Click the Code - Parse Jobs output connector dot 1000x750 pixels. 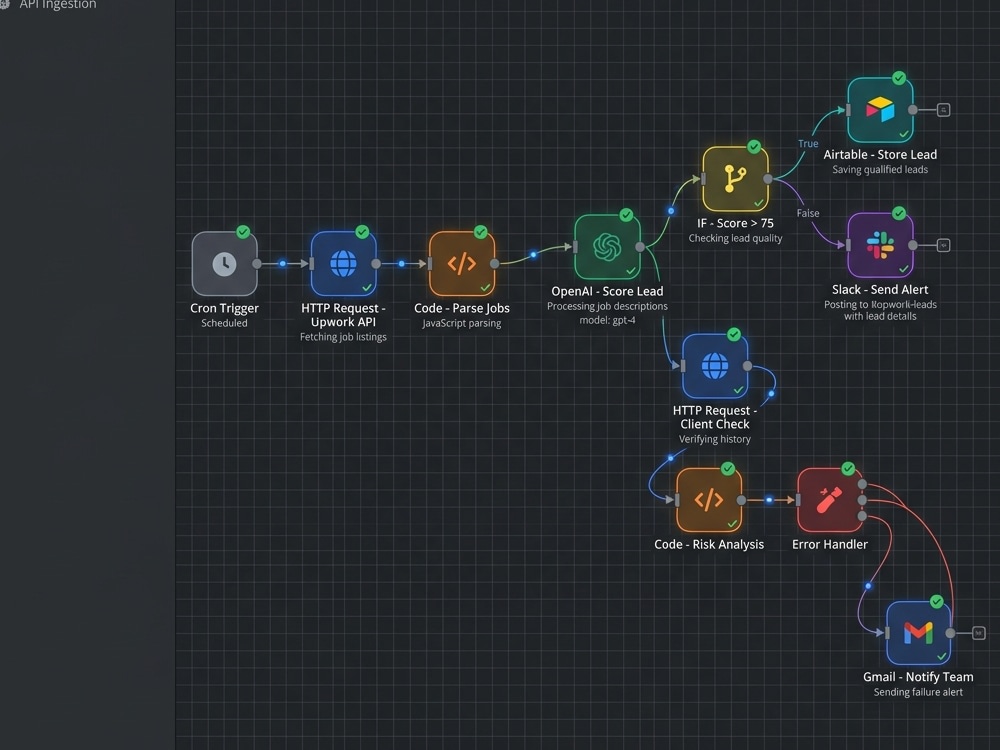coord(494,263)
